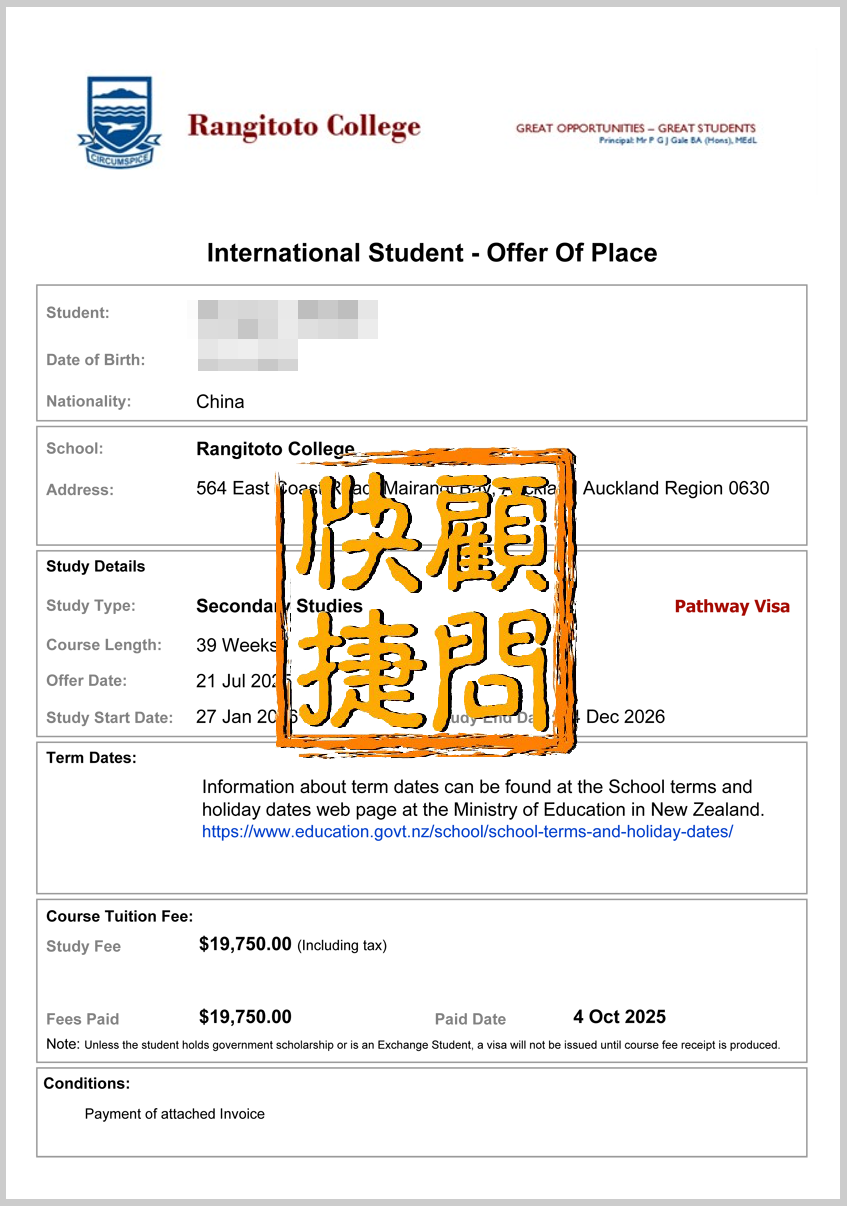Click the Payment of attached Invoice condition
This screenshot has width=847, height=1206.
pyautogui.click(x=176, y=1113)
